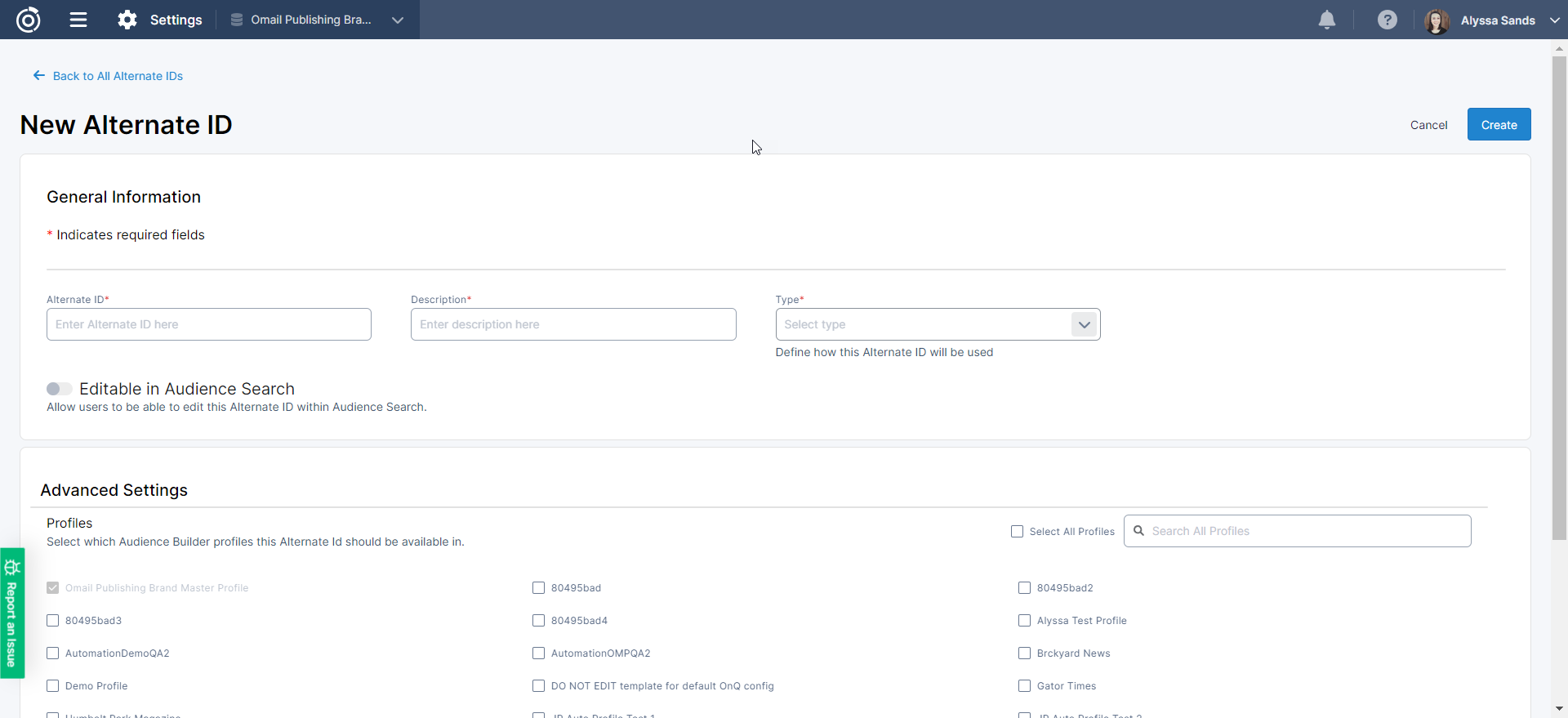The image size is (1568, 718).
Task: Click the Omeda logo icon
Action: [29, 20]
